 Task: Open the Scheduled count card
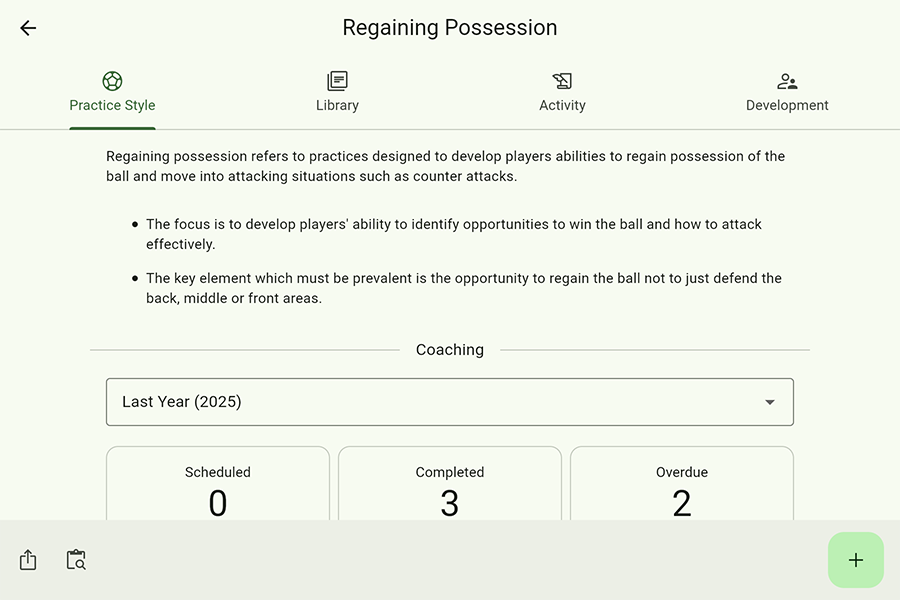pyautogui.click(x=218, y=485)
